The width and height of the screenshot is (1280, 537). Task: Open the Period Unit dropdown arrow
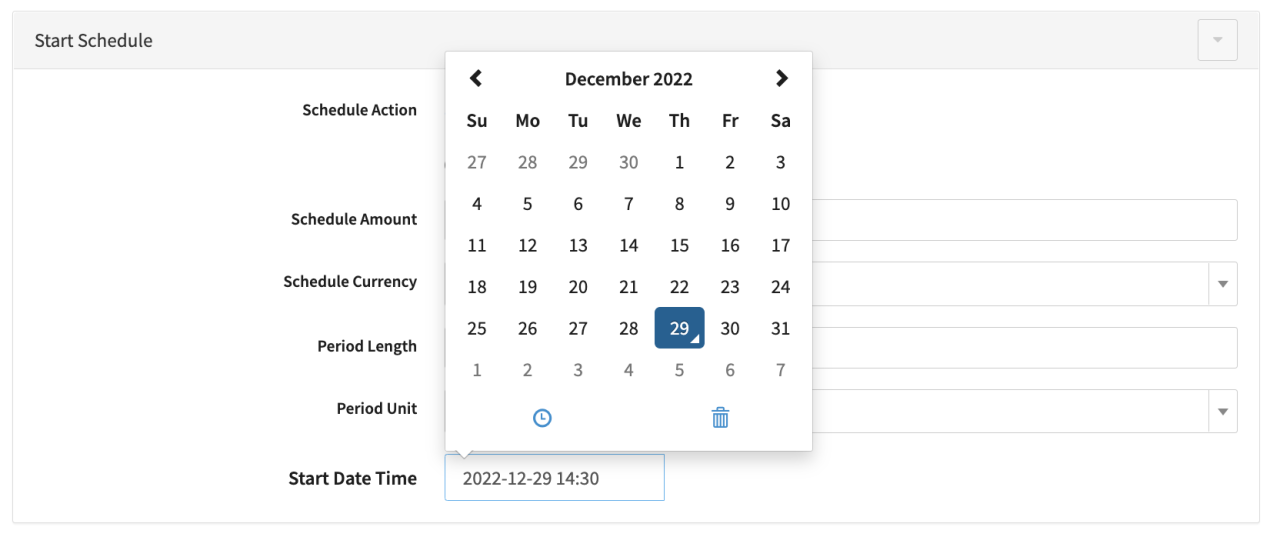1222,411
